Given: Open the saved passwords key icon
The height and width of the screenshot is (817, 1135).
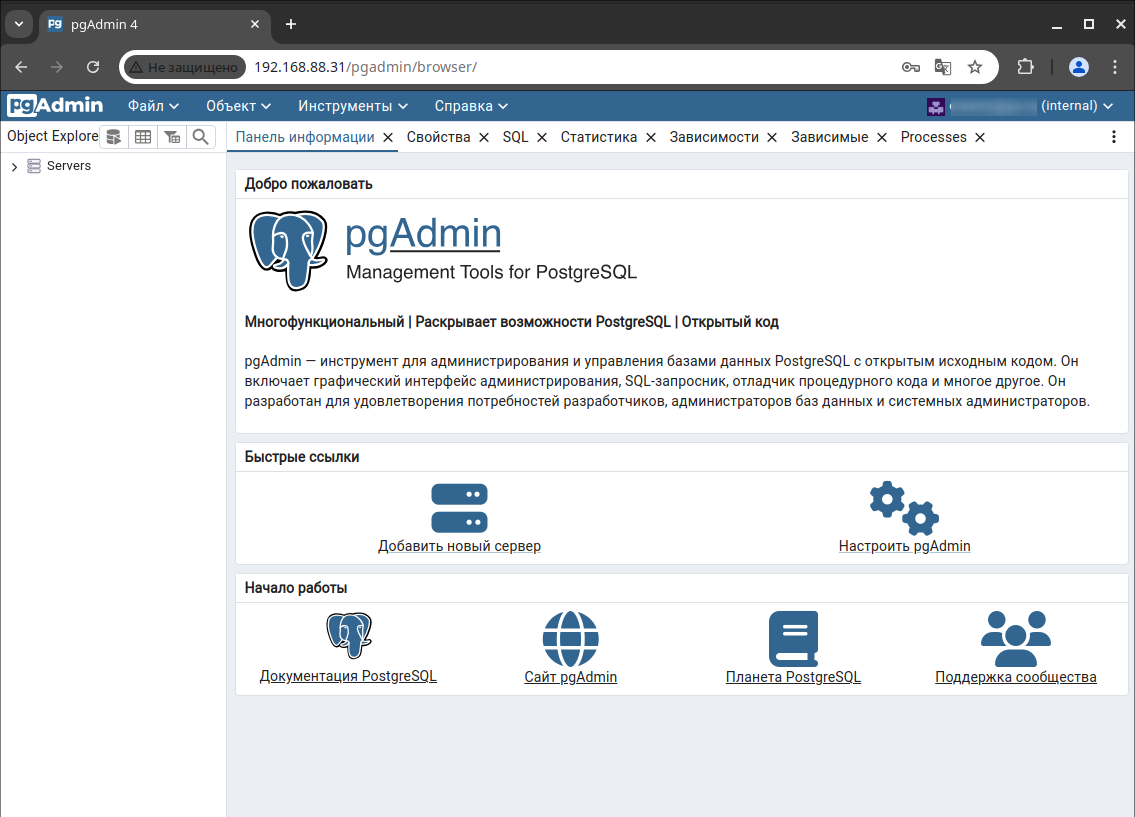Looking at the screenshot, I should point(911,67).
